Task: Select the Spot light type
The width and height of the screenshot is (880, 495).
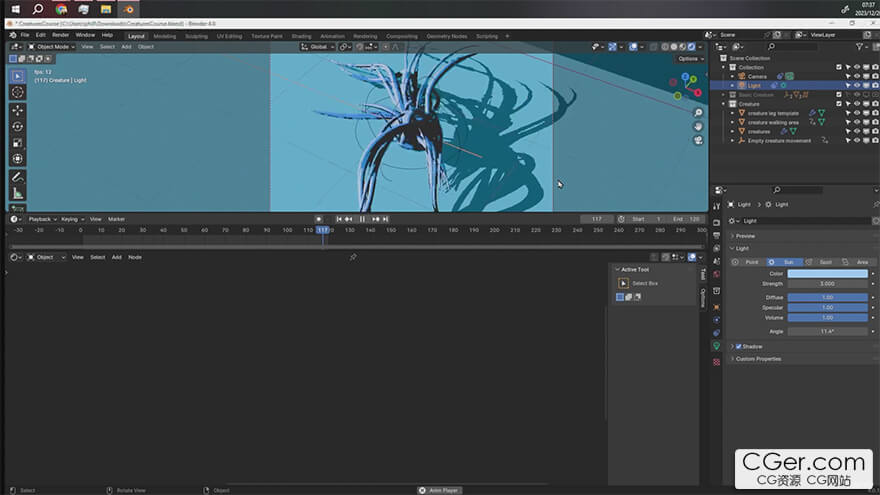Action: click(821, 262)
